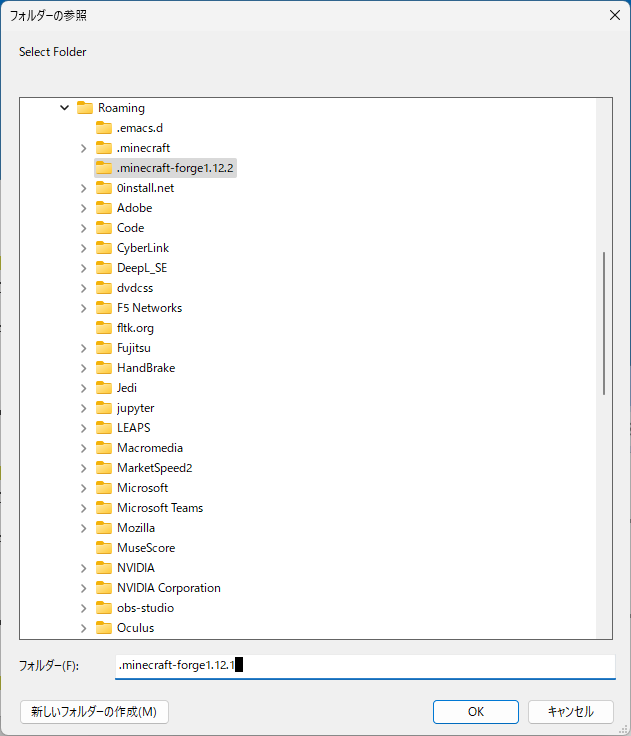Click the Oculus folder icon
The width and height of the screenshot is (631, 736).
click(104, 628)
